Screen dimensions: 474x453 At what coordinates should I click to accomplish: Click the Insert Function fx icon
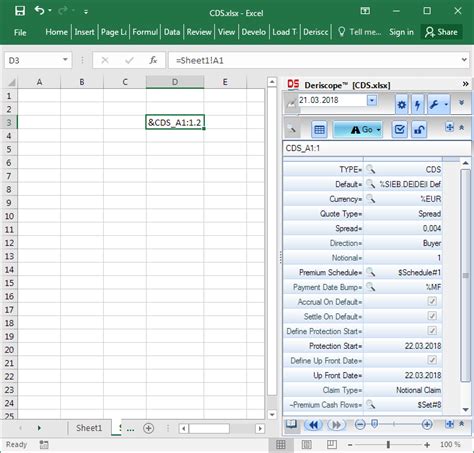coord(153,60)
